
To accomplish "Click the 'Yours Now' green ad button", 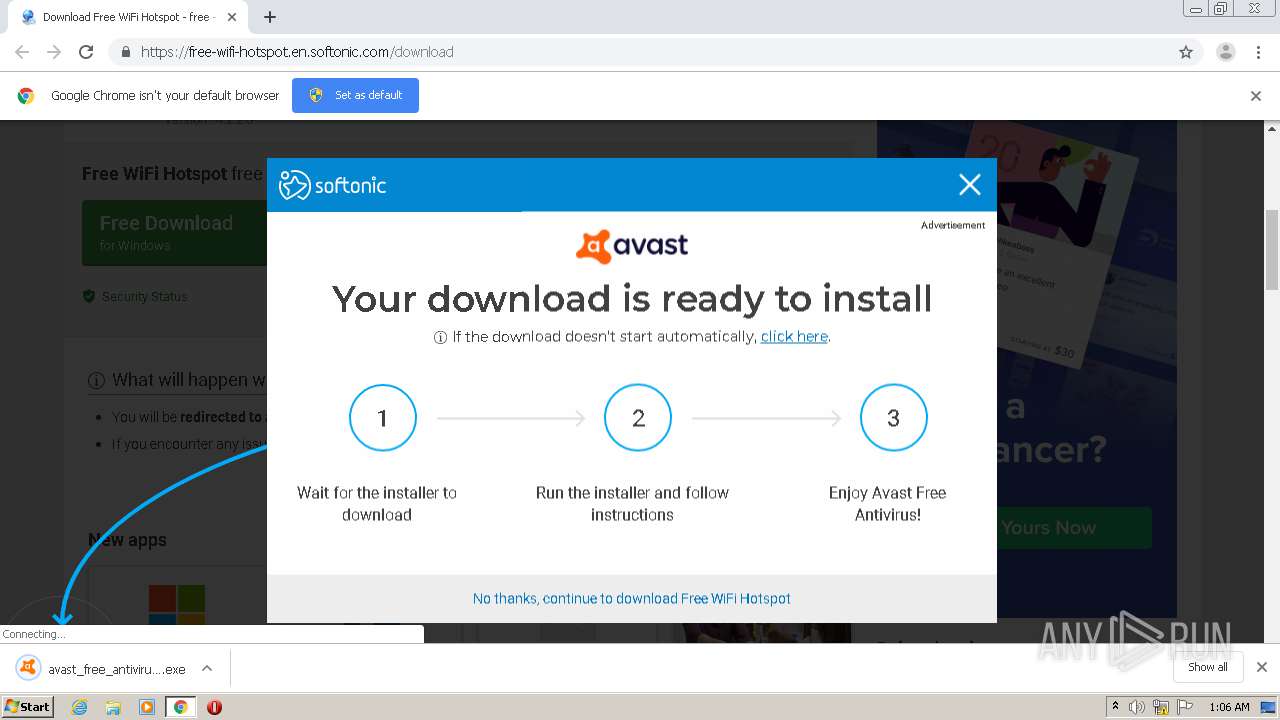I will click(1074, 527).
